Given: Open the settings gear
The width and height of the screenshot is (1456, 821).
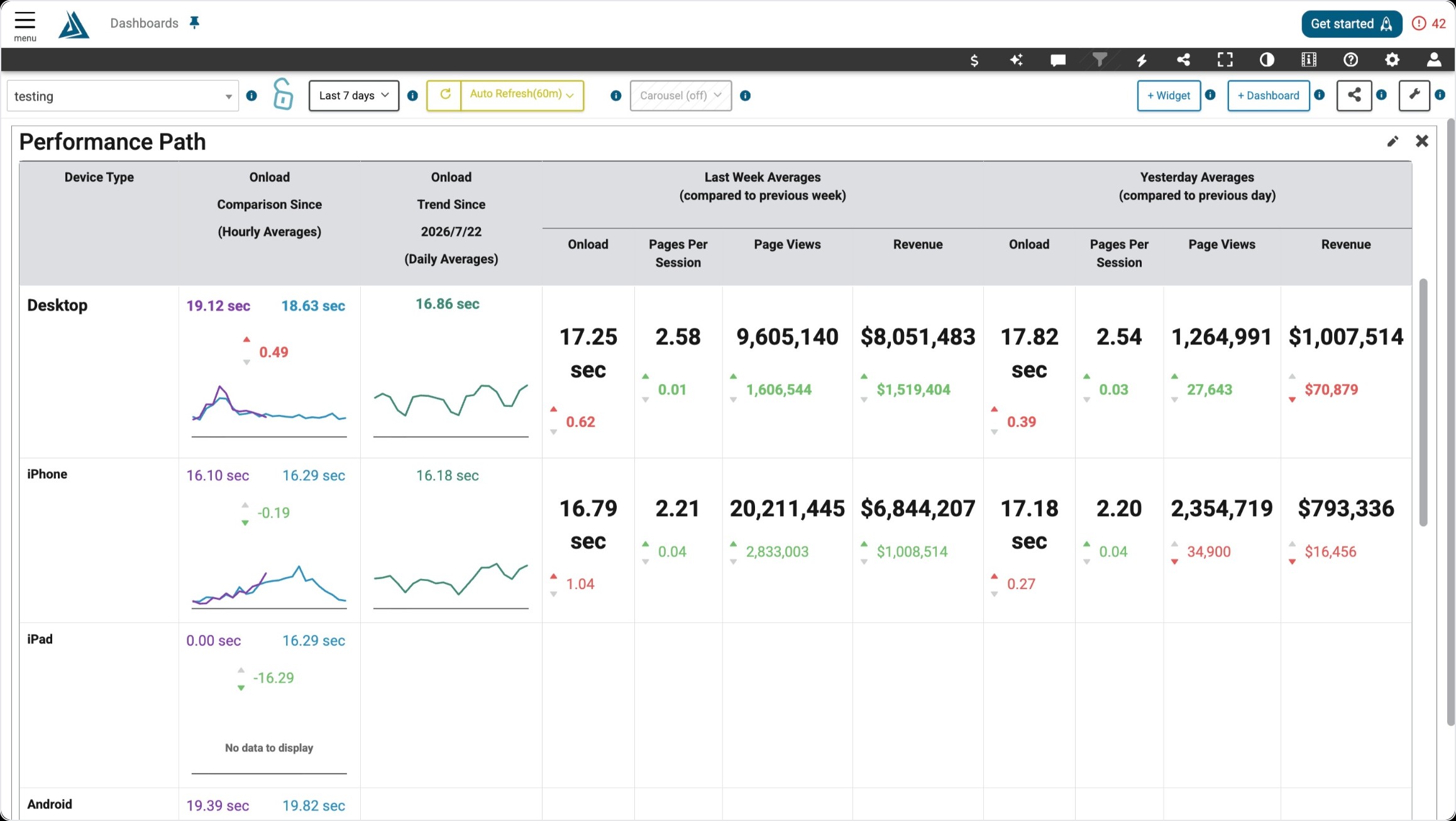Looking at the screenshot, I should tap(1393, 60).
